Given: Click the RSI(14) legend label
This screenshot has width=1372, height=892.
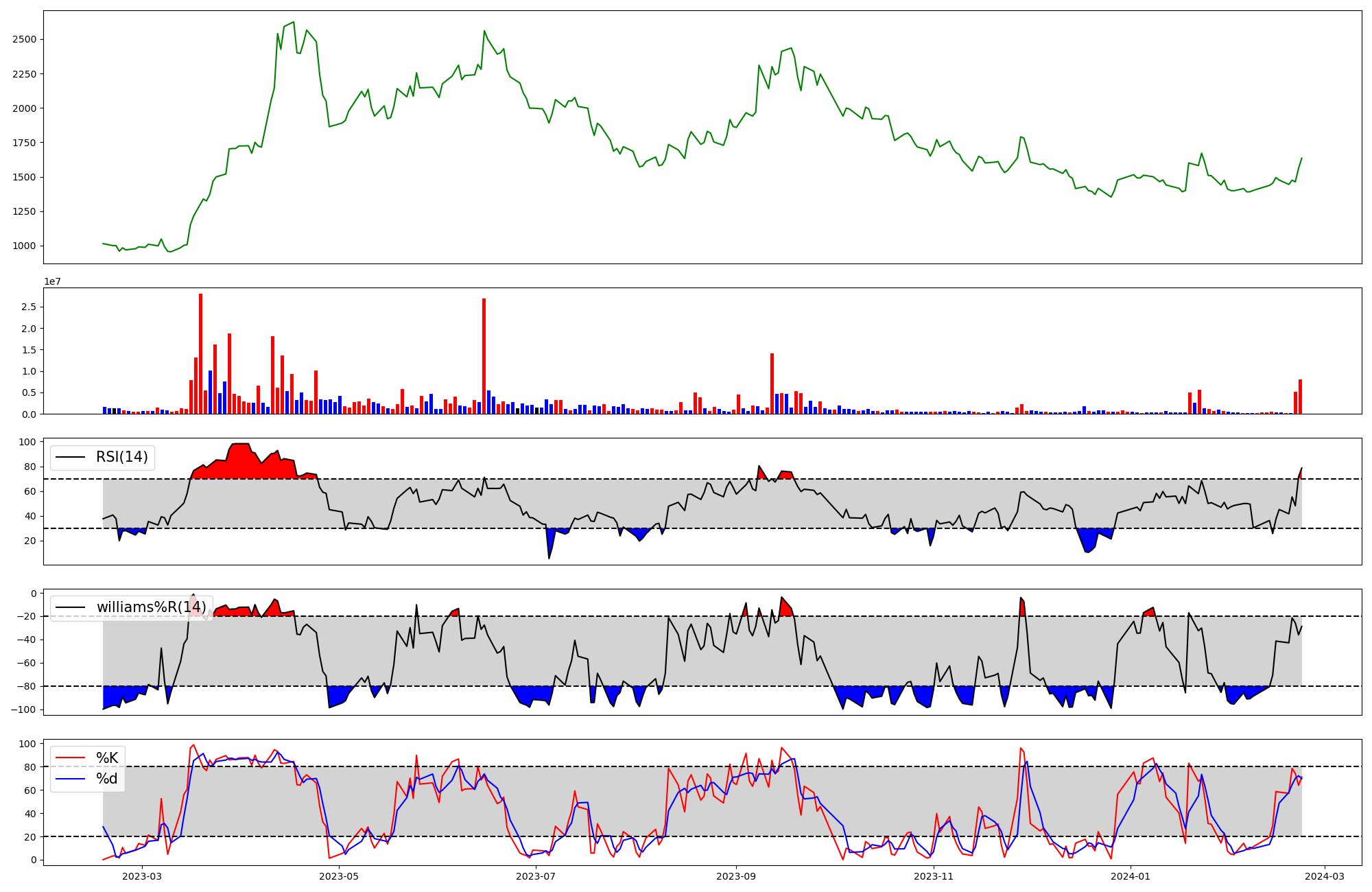Looking at the screenshot, I should pyautogui.click(x=121, y=457).
